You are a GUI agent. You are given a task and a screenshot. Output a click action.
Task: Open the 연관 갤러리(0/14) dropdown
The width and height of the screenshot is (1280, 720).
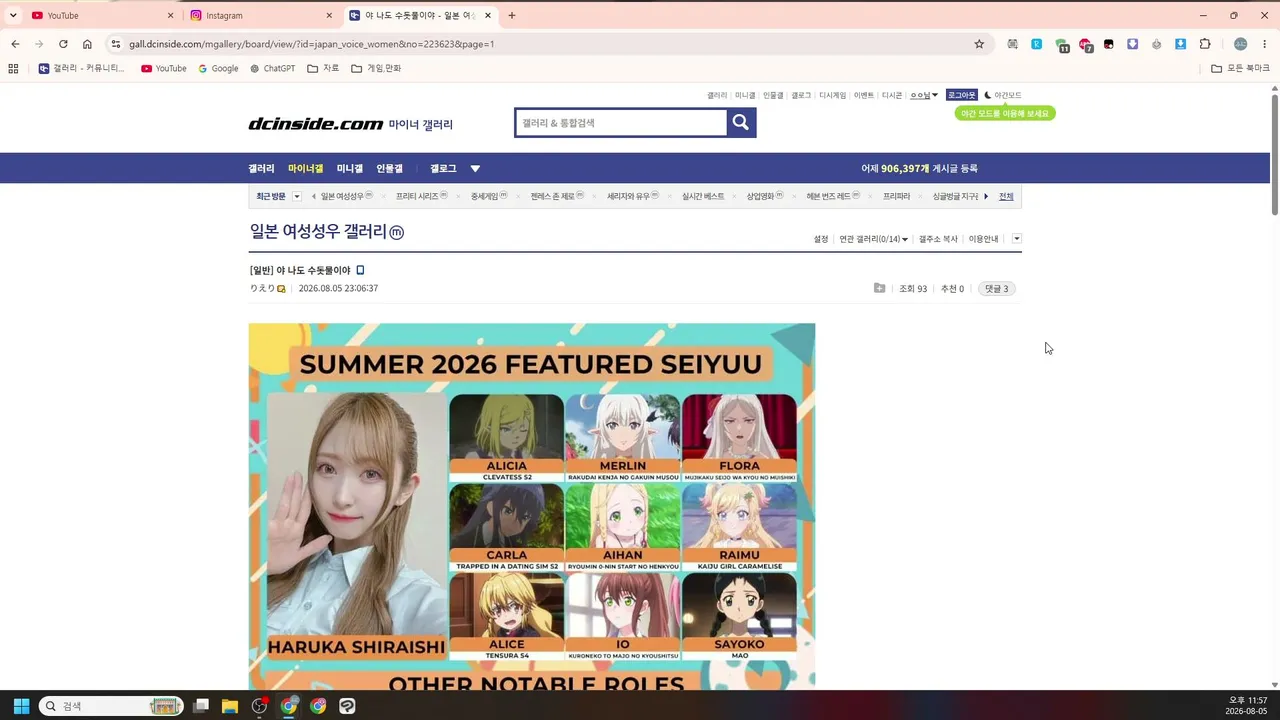(x=874, y=239)
